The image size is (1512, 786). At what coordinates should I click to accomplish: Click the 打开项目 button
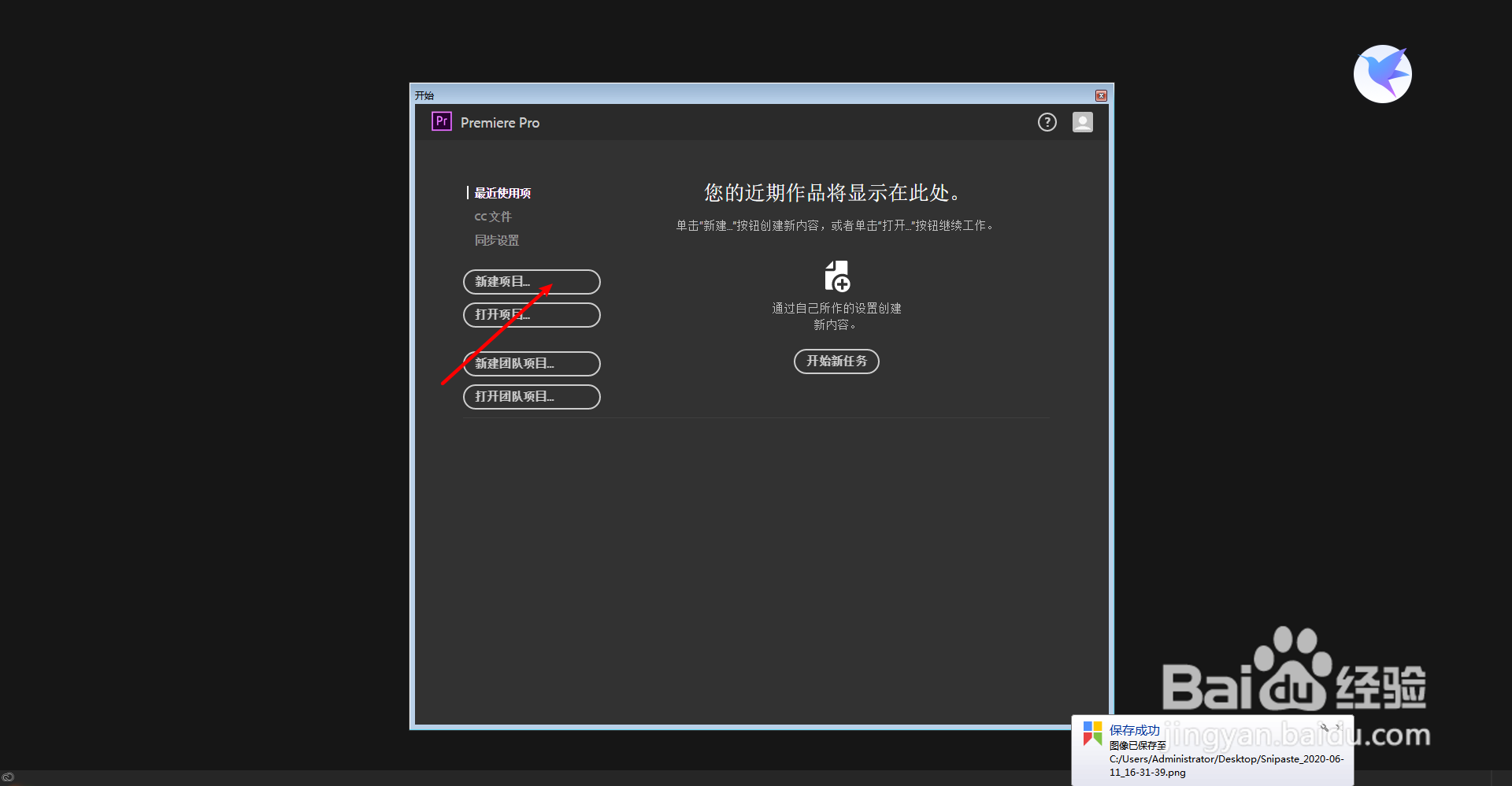click(x=532, y=315)
